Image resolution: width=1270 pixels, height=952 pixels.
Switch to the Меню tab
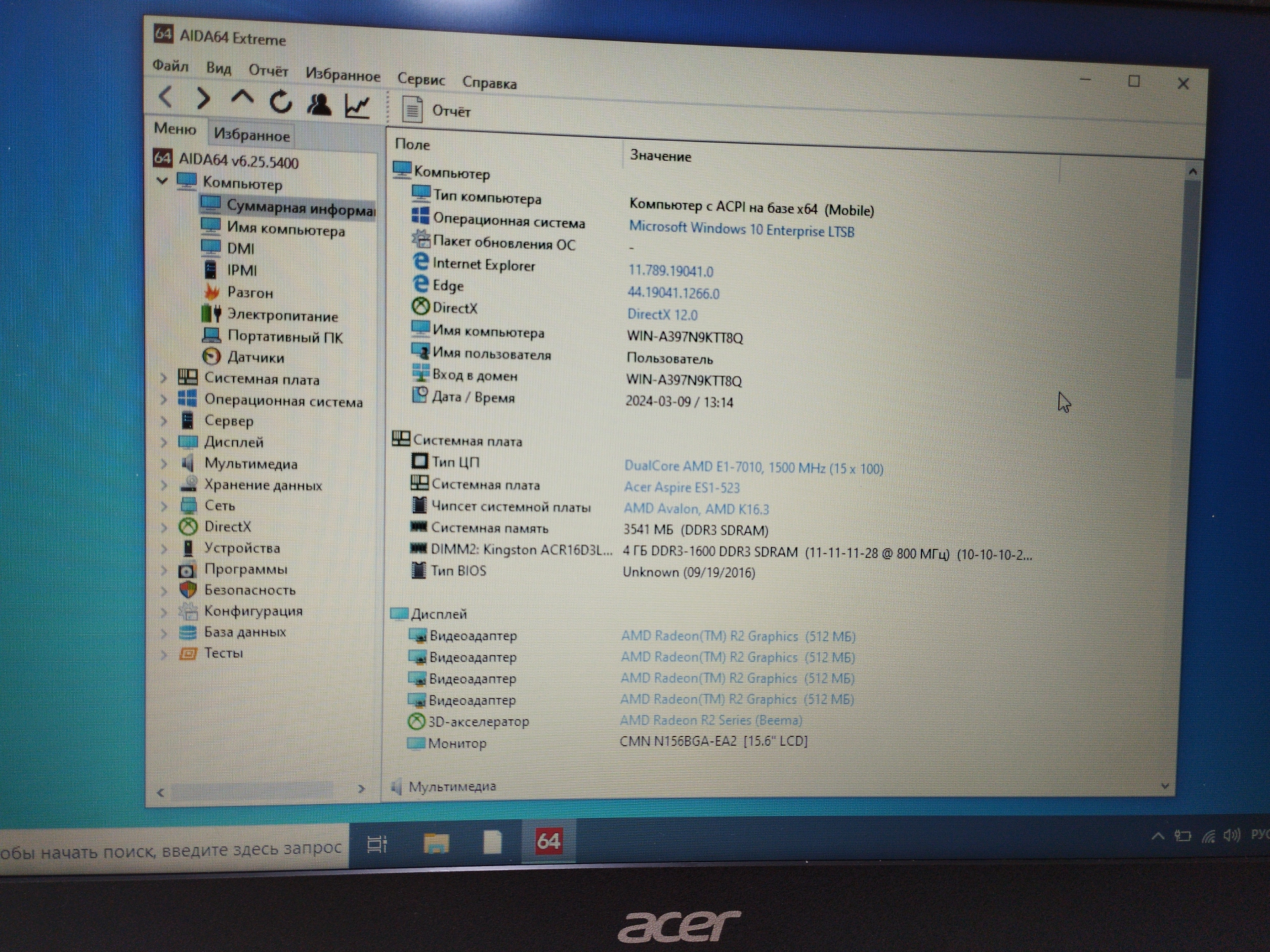tap(175, 128)
